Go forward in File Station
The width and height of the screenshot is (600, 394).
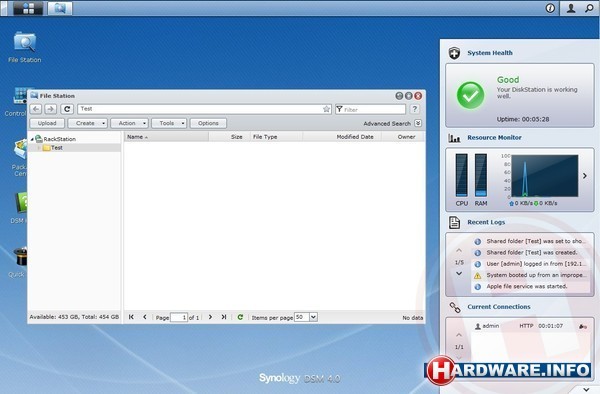point(51,109)
